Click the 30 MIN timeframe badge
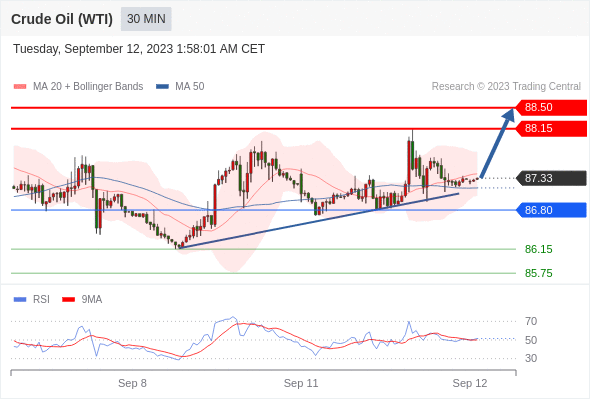Image resolution: width=590 pixels, height=400 pixels. coord(146,19)
